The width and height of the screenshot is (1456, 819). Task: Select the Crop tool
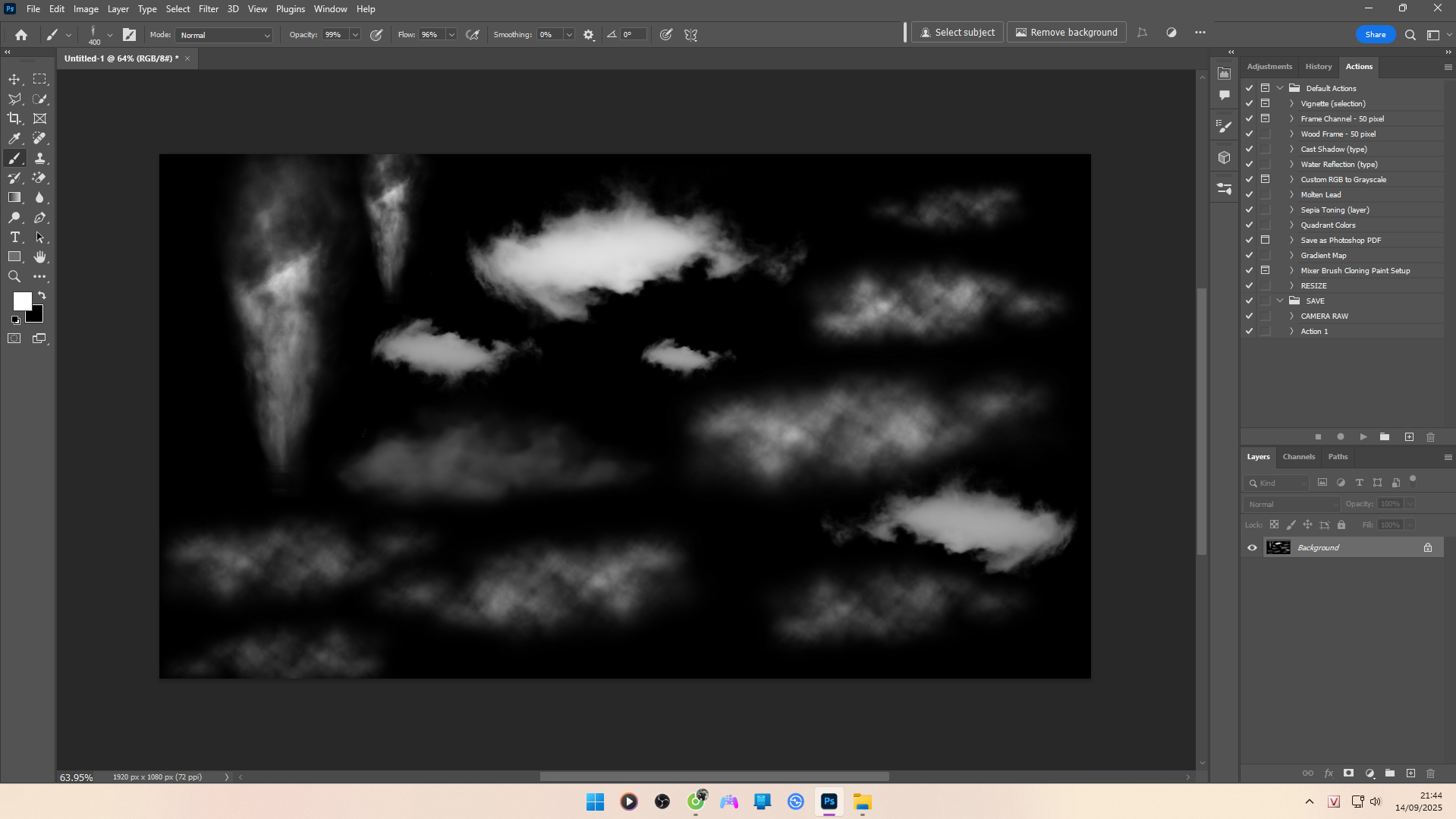pos(14,118)
